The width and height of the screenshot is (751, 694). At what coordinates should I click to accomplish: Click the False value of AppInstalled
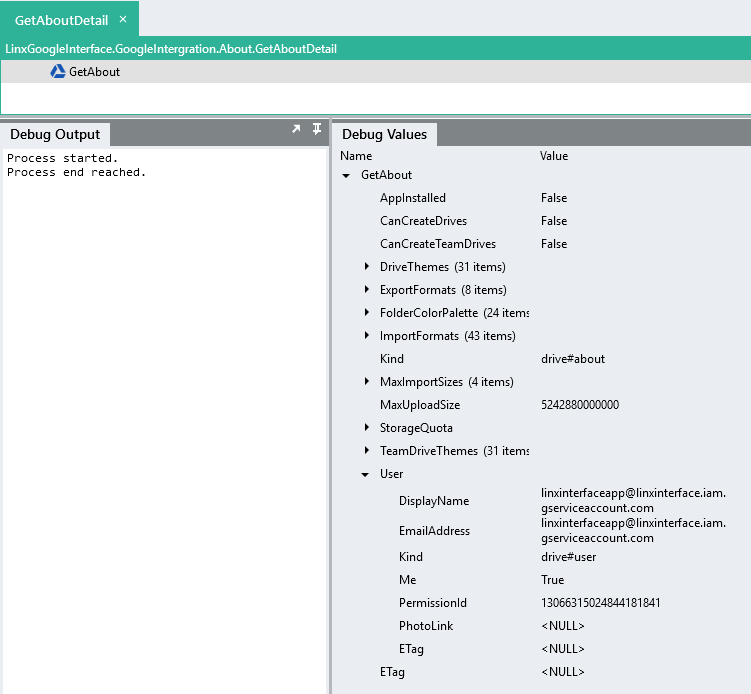[554, 198]
